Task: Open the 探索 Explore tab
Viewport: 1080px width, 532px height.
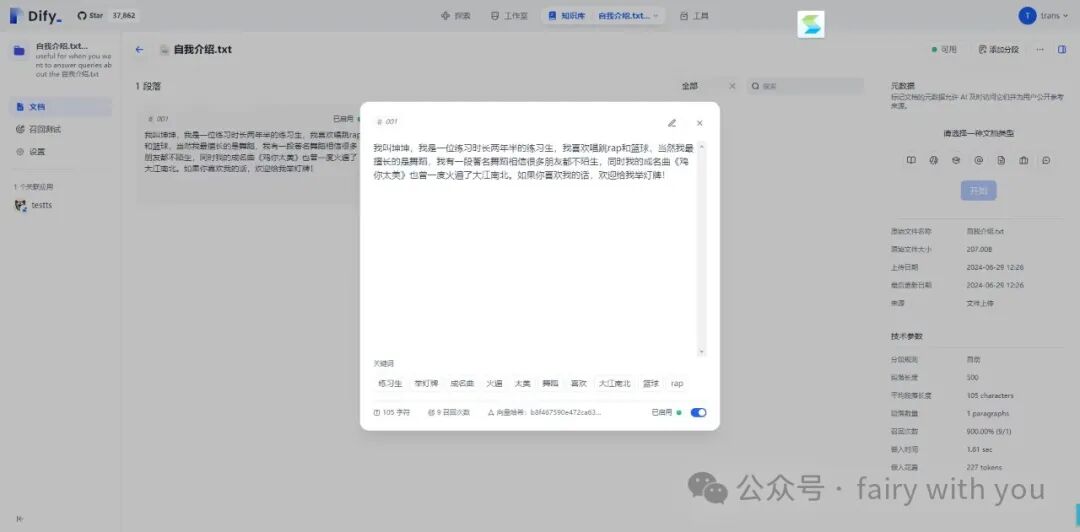Action: point(456,15)
